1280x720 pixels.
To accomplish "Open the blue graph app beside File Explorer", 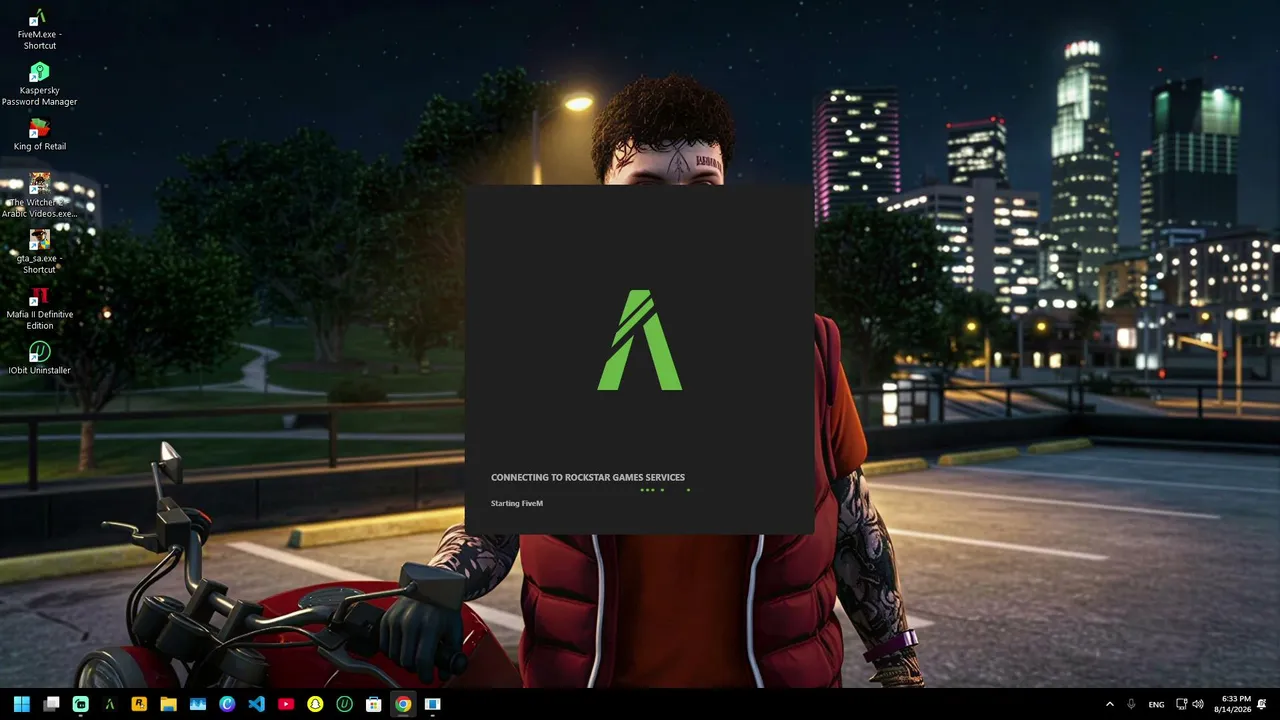I will [198, 704].
